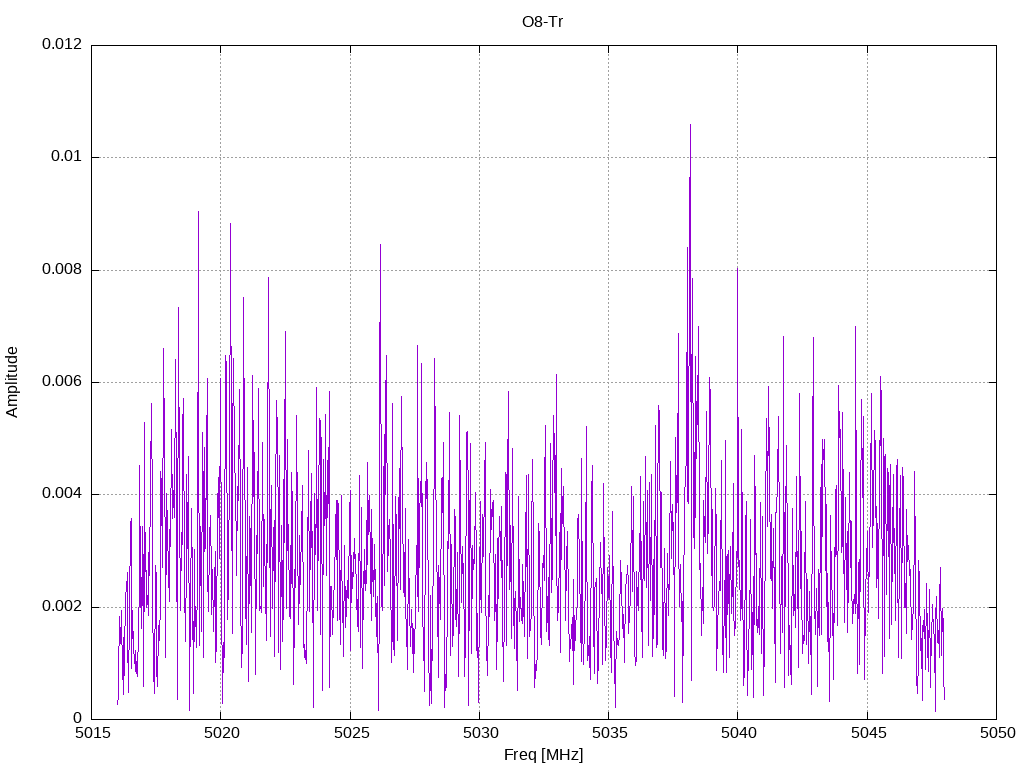1024x768 pixels.
Task: Click the y-axis tick label 0.004
Action: tap(62, 494)
